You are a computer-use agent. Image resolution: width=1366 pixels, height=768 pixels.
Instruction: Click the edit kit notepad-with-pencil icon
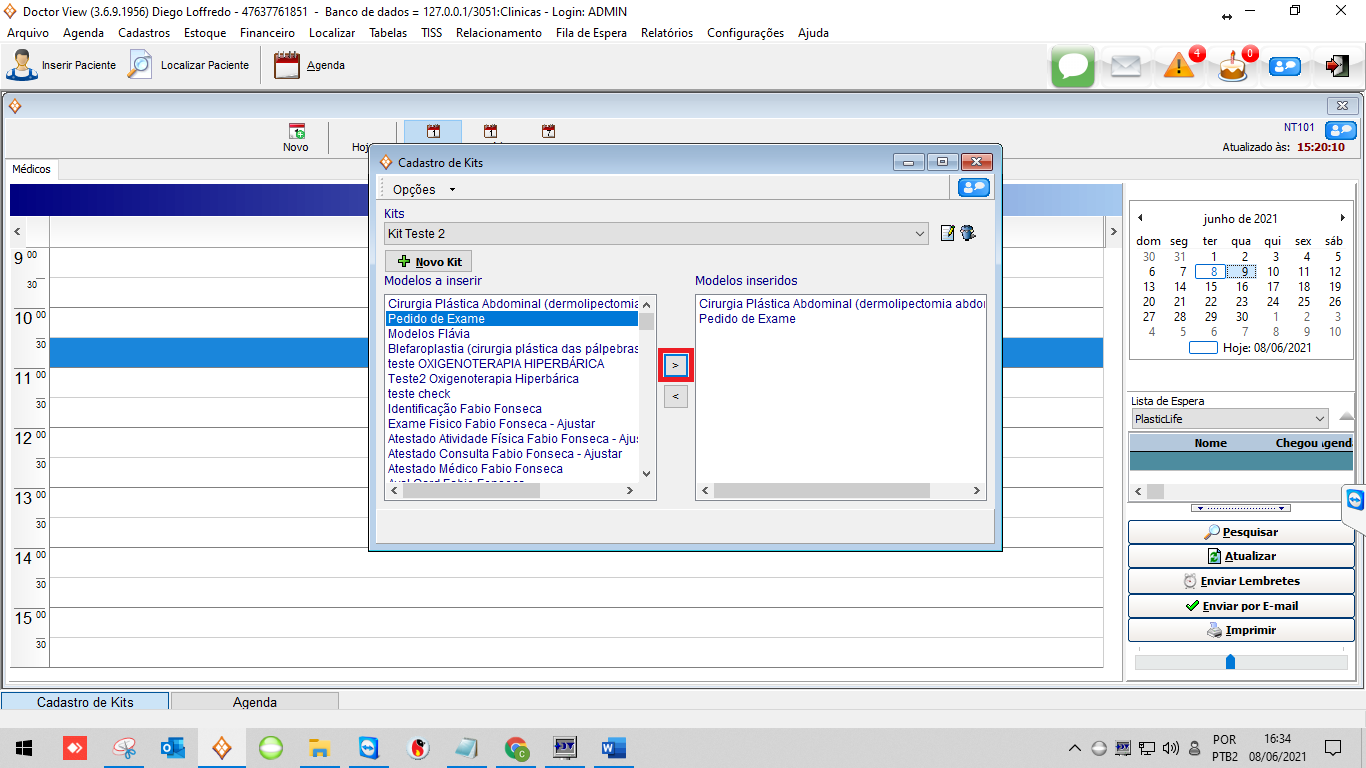coord(947,233)
